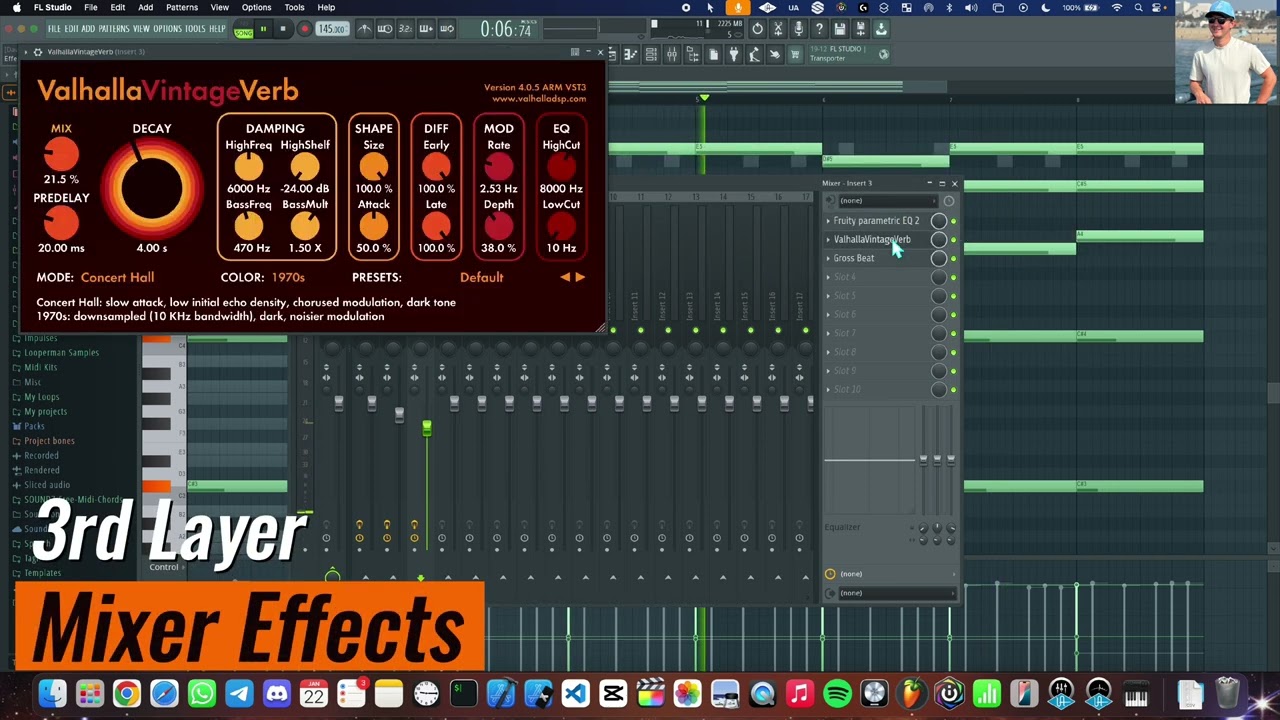Open ValhallaVintageVerb plugin options arrow
The width and height of the screenshot is (1280, 720).
pos(25,52)
